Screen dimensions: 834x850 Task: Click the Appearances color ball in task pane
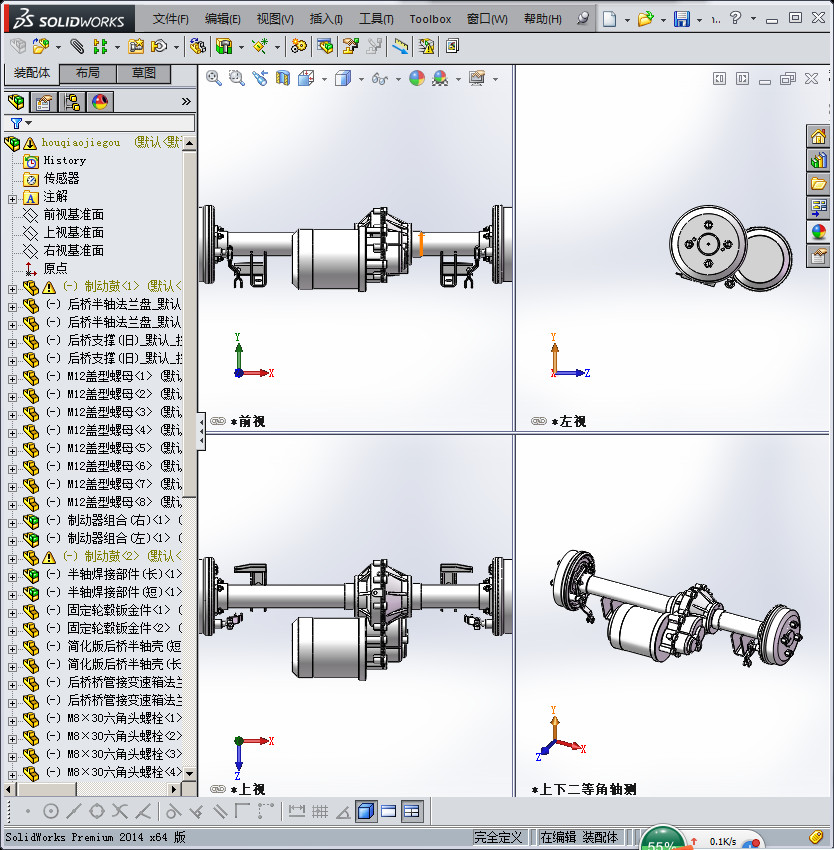coord(818,232)
